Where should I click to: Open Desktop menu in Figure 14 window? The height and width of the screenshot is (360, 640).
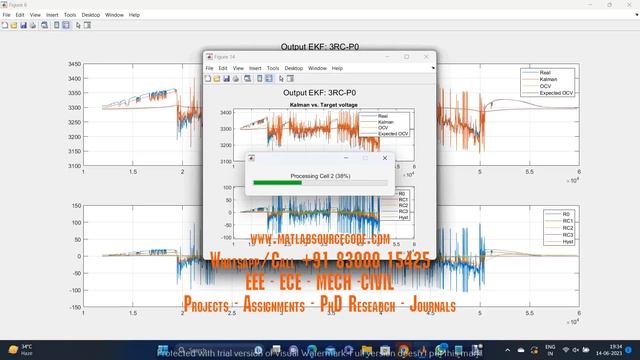pos(294,68)
